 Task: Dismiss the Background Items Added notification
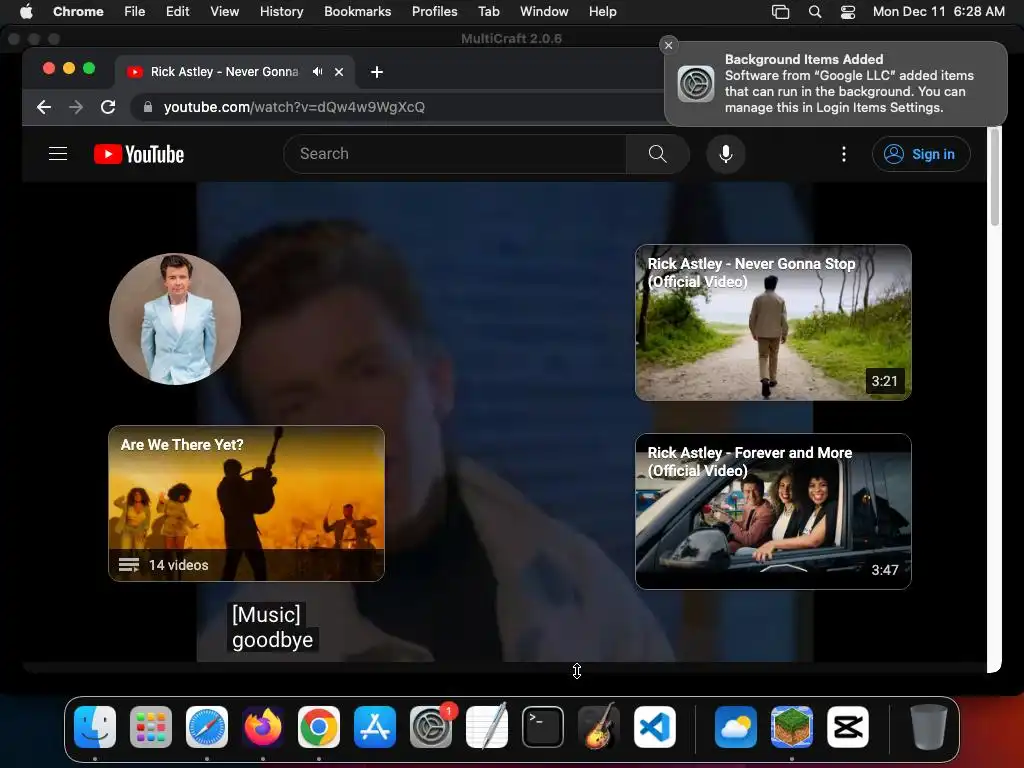tap(668, 45)
